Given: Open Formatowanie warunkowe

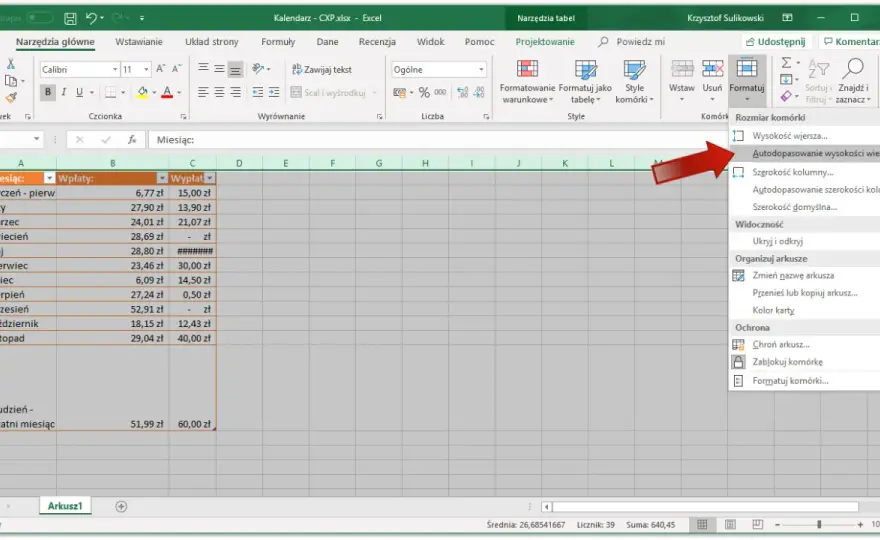Looking at the screenshot, I should point(527,82).
